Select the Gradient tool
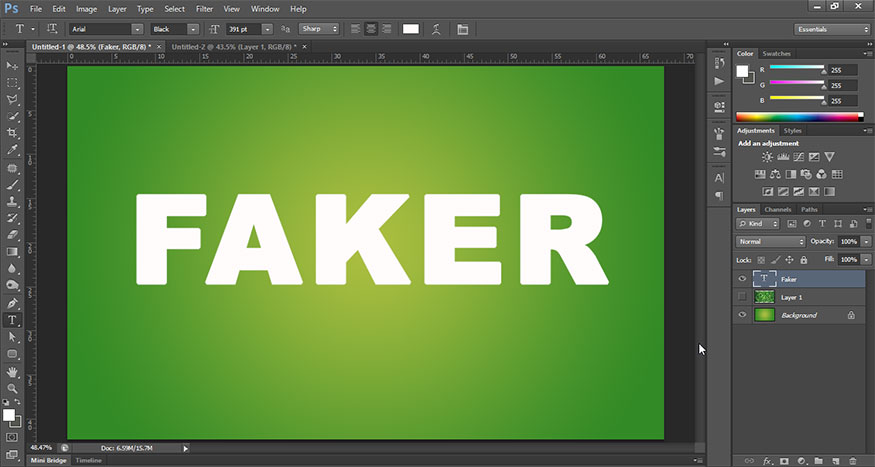Screen dimensions: 875x467 12,252
